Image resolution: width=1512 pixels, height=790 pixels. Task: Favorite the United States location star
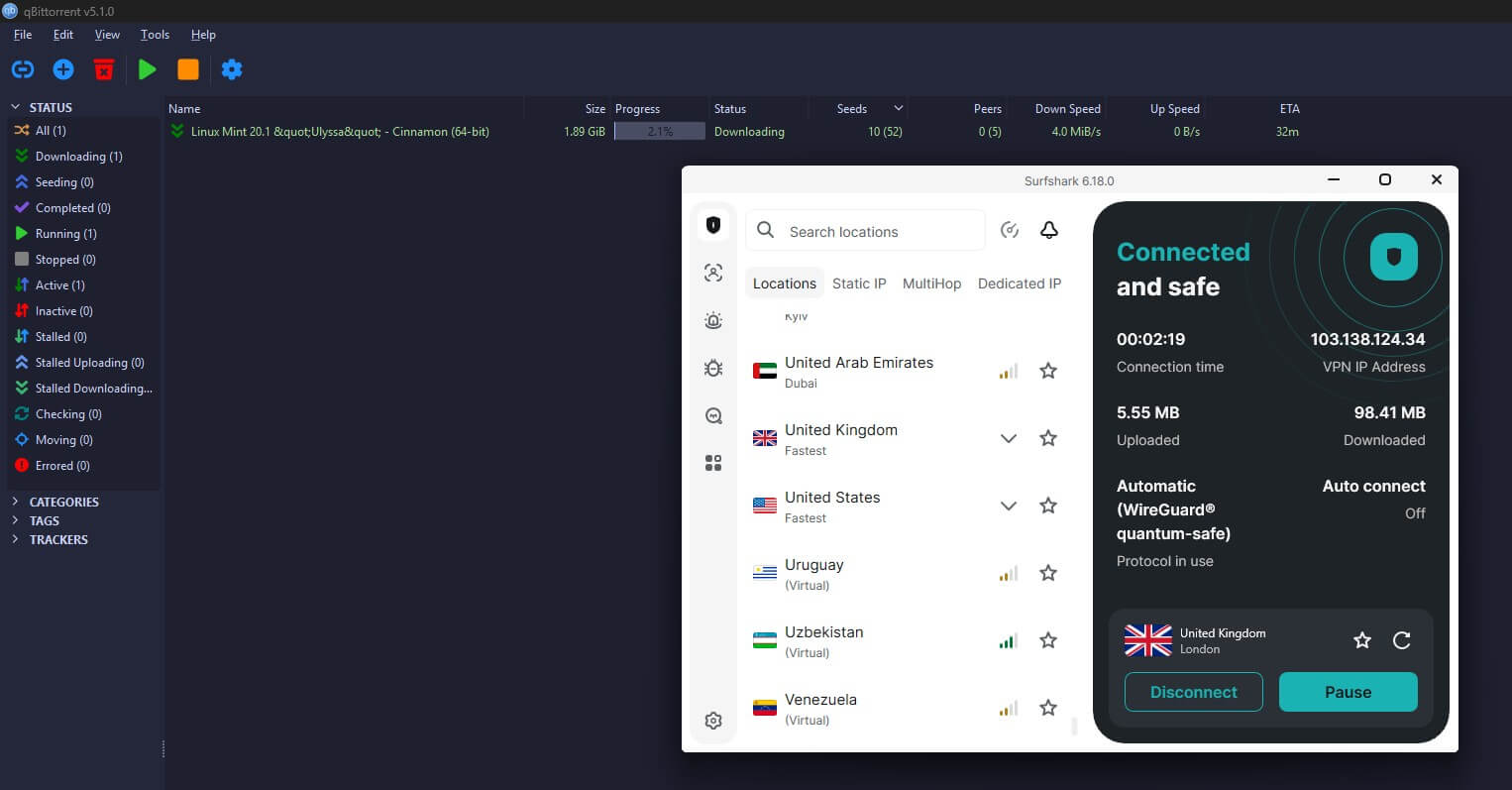(x=1048, y=506)
